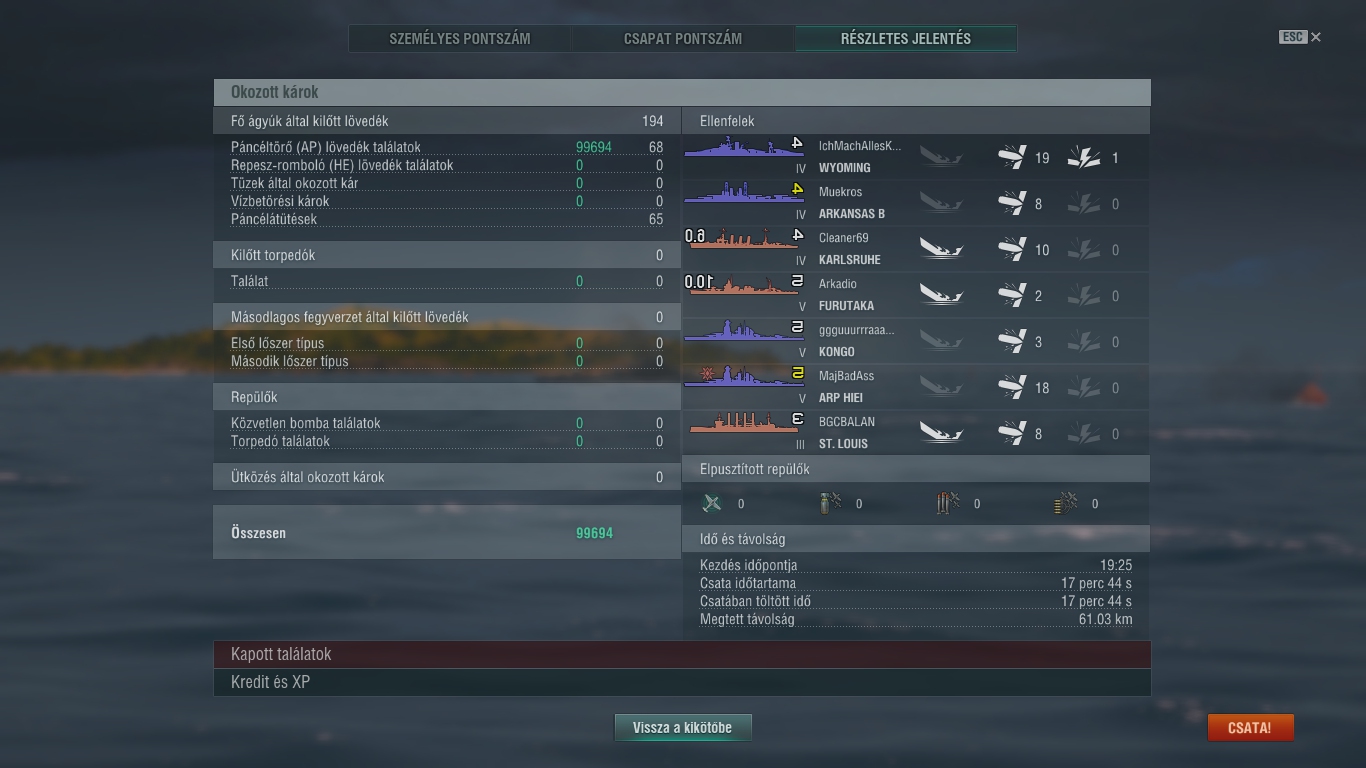Click the Vissza a kikötőbe button
Screen dimensions: 1366x768
tap(682, 728)
